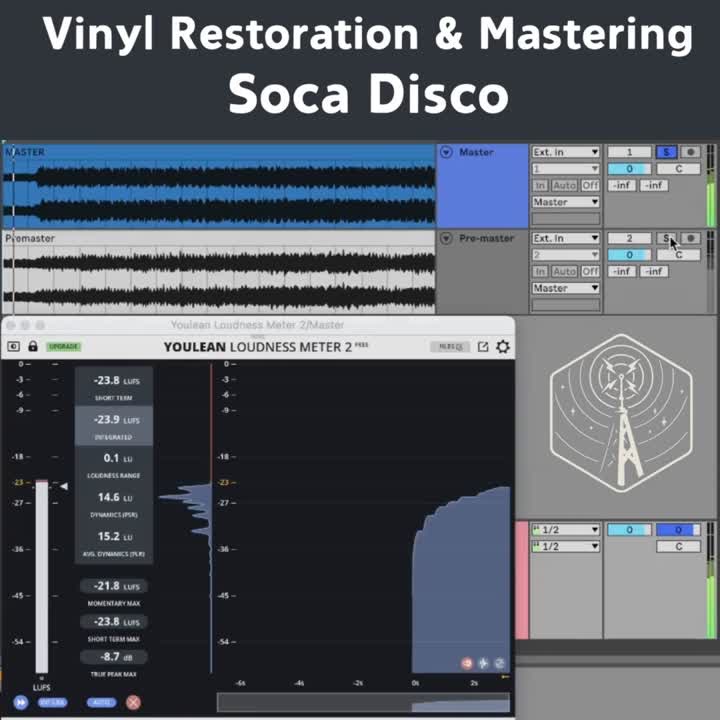
Task: Fold the Pre-master track with its triangle
Action: 446,238
